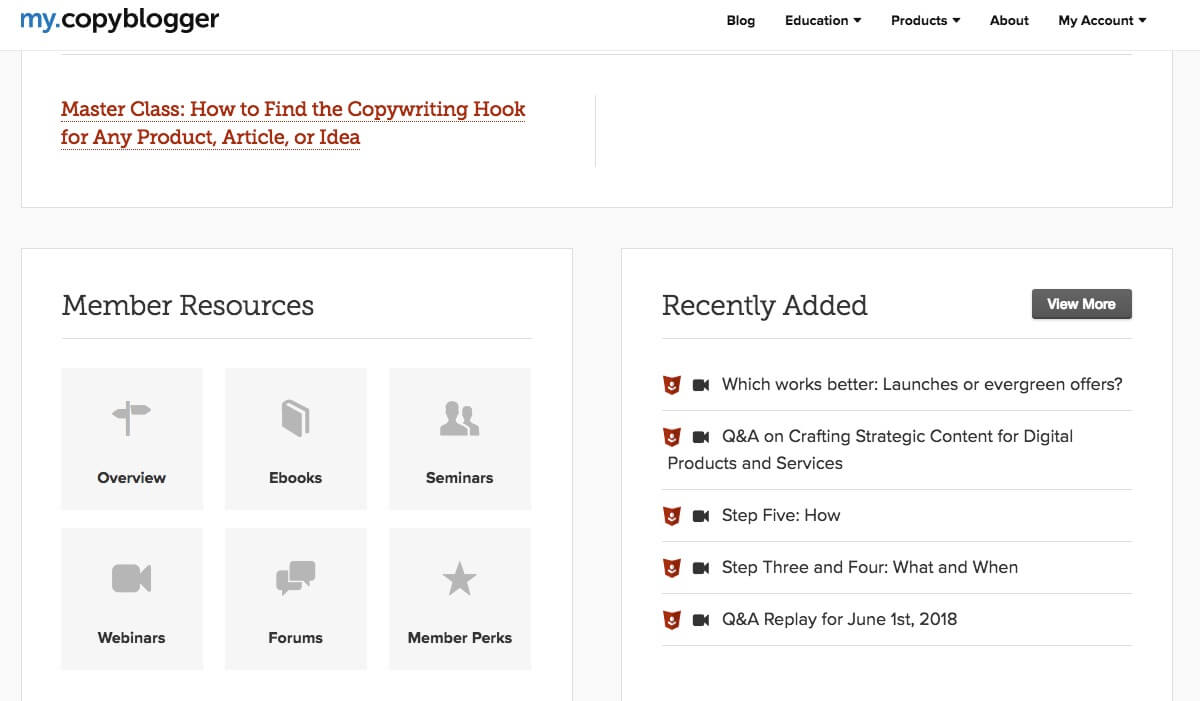The width and height of the screenshot is (1200, 701).
Task: Click the red shield badge beside 'Step Three and Four'
Action: (672, 567)
